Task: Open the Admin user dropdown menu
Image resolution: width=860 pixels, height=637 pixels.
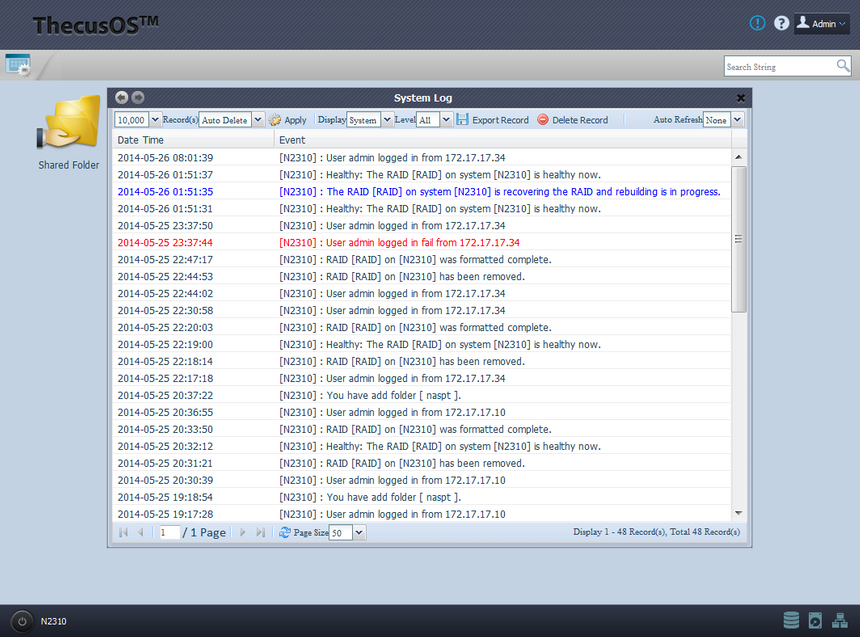Action: tap(822, 24)
